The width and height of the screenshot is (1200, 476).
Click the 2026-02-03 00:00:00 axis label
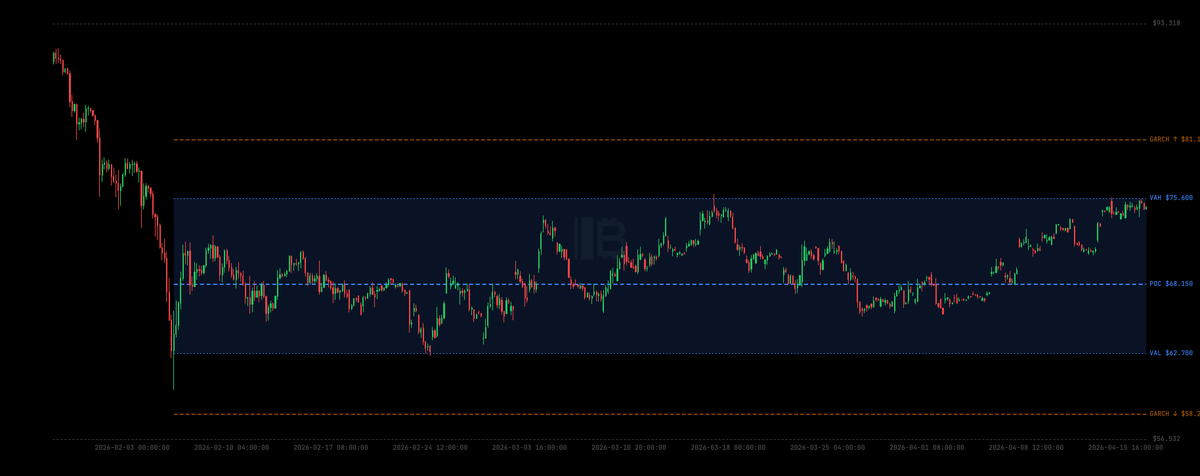coord(132,448)
